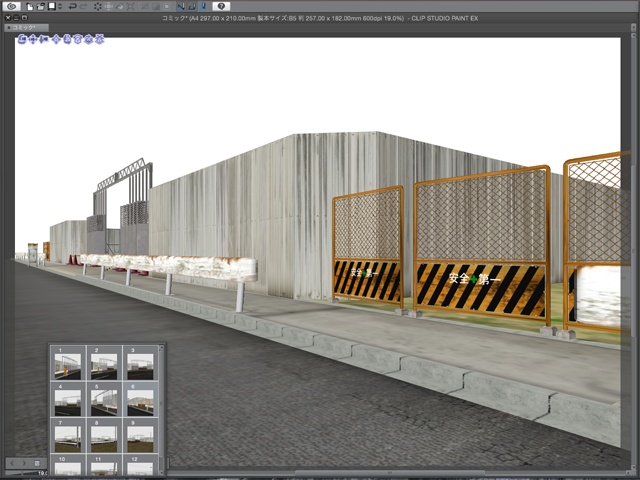This screenshot has height=480, width=640.
Task: Click the Deselect toolbar icon
Action: (144, 7)
